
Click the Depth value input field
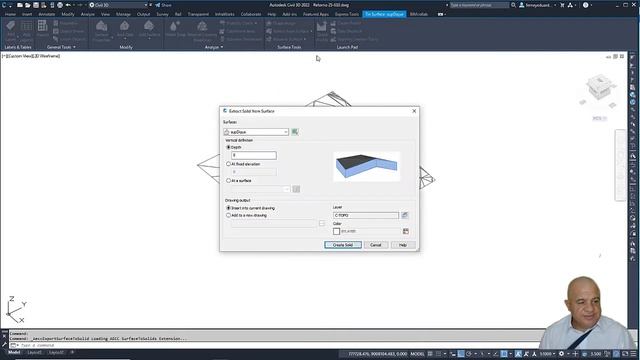click(253, 155)
